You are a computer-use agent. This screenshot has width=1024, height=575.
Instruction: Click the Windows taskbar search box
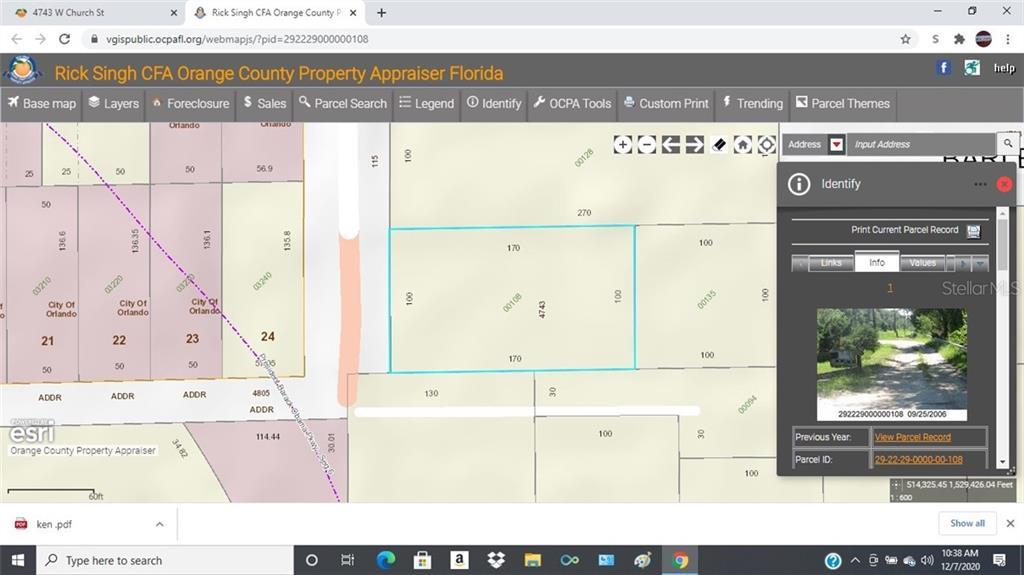163,560
